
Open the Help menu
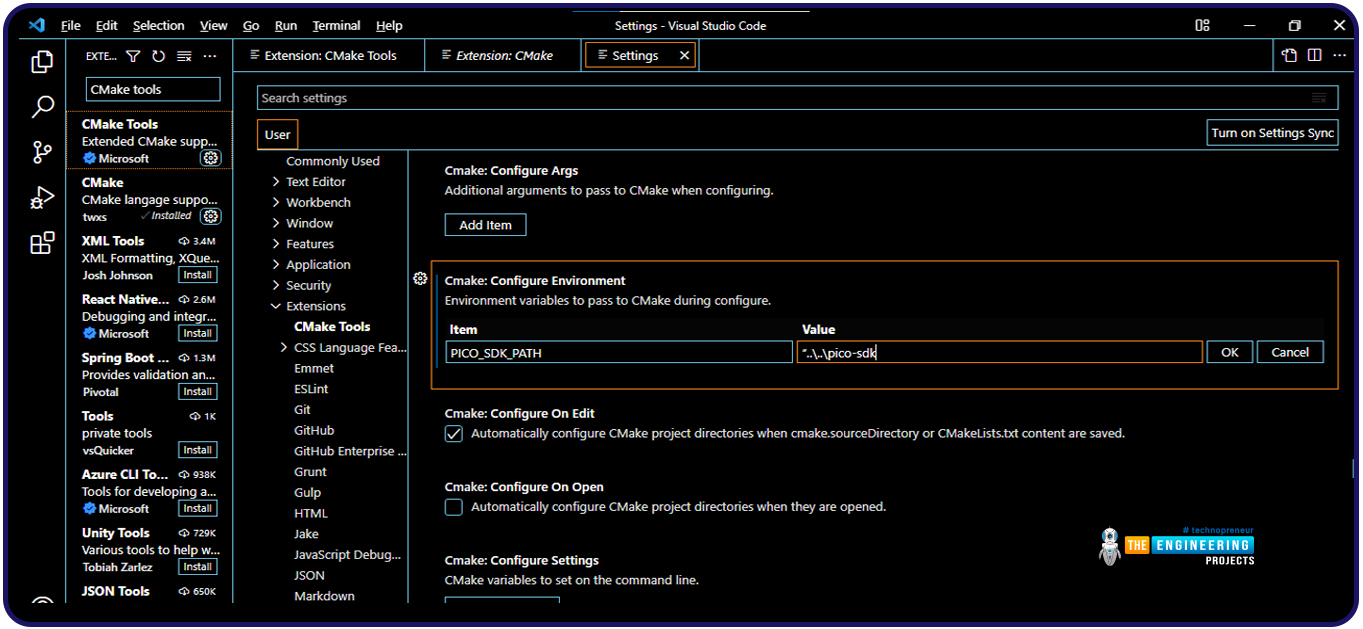click(x=389, y=25)
